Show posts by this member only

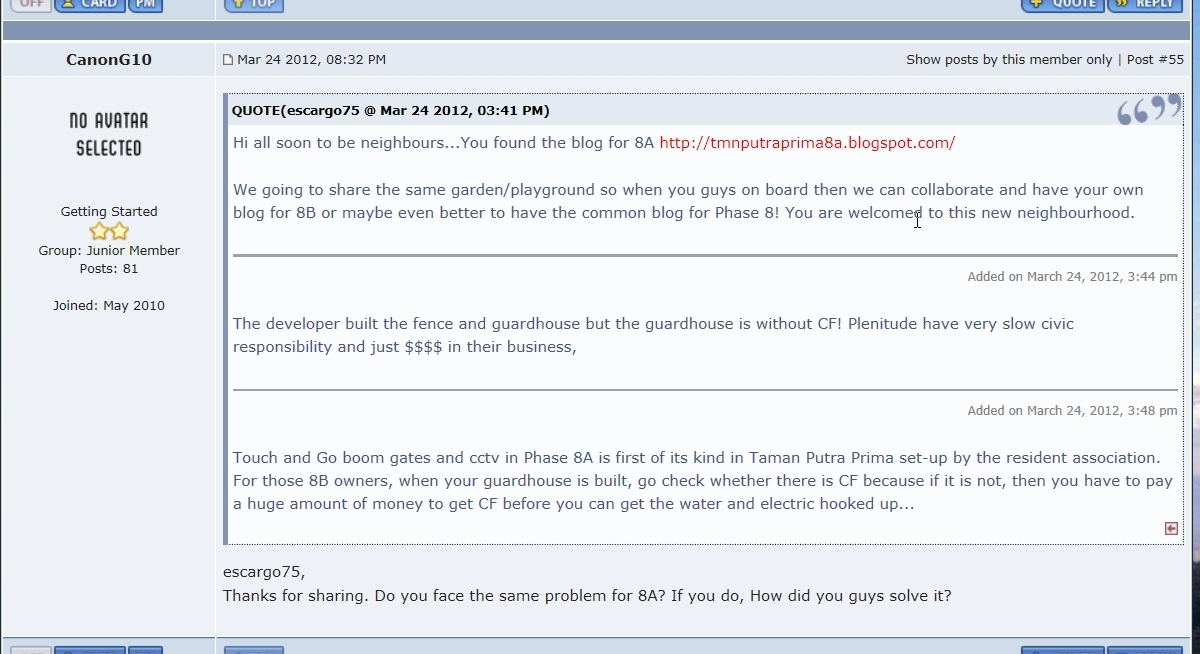(x=1009, y=60)
